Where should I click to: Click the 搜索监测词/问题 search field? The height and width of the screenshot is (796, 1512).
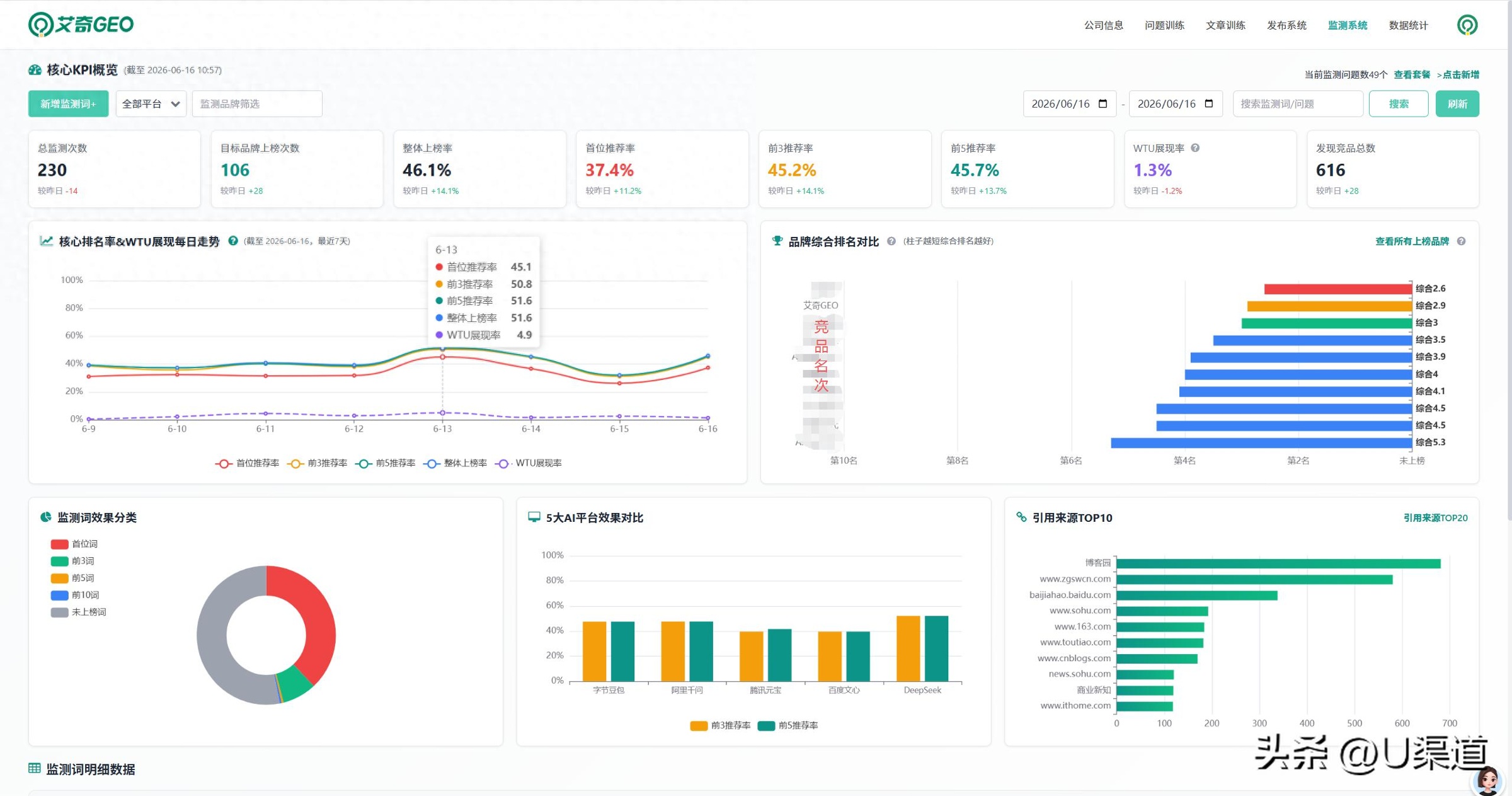tap(1298, 104)
